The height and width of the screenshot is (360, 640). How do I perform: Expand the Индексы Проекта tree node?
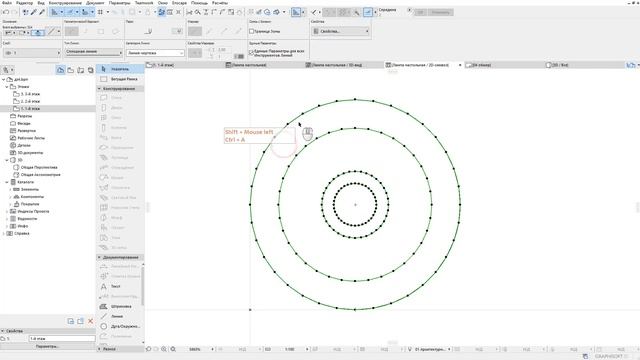[7, 211]
